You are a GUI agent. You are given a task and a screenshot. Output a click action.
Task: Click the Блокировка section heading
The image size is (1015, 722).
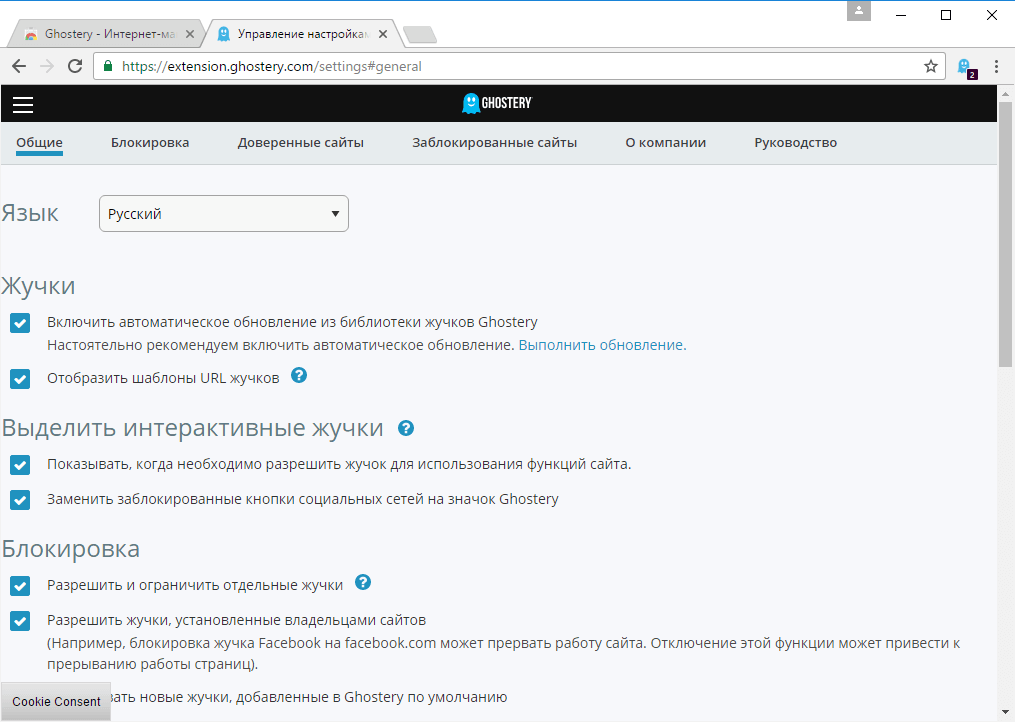[71, 549]
